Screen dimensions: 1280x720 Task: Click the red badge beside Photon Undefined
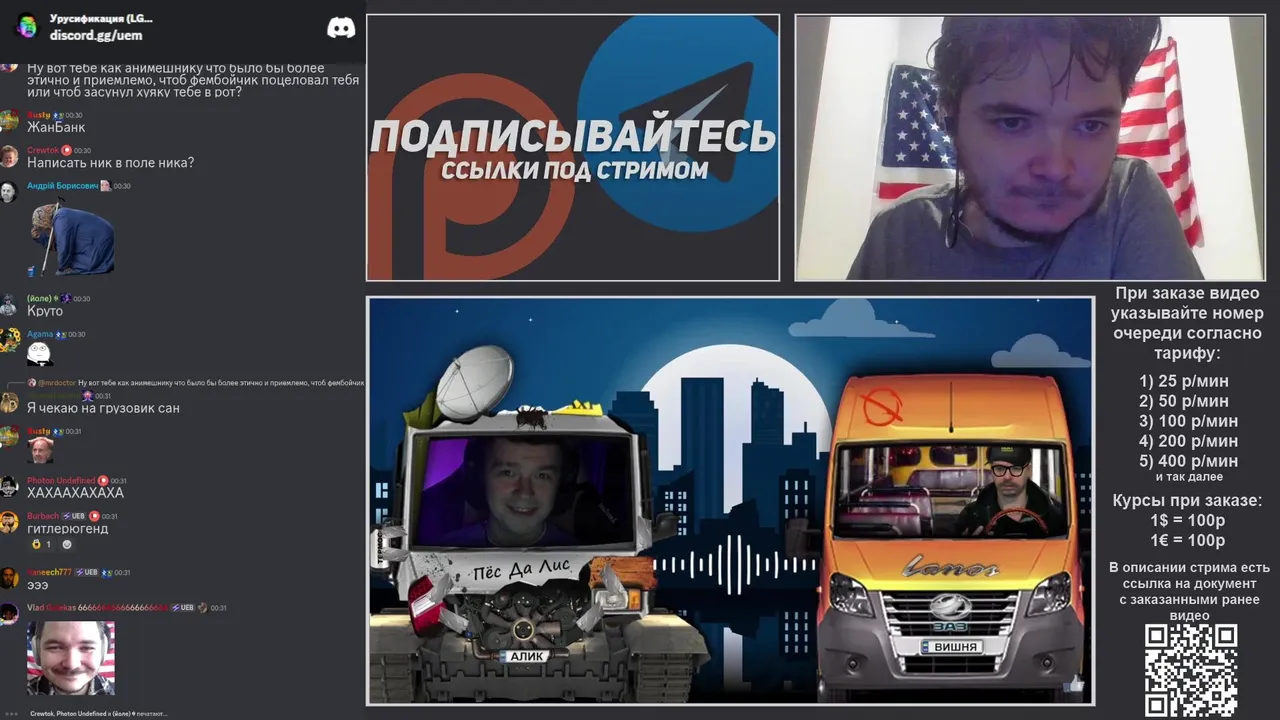click(x=103, y=481)
